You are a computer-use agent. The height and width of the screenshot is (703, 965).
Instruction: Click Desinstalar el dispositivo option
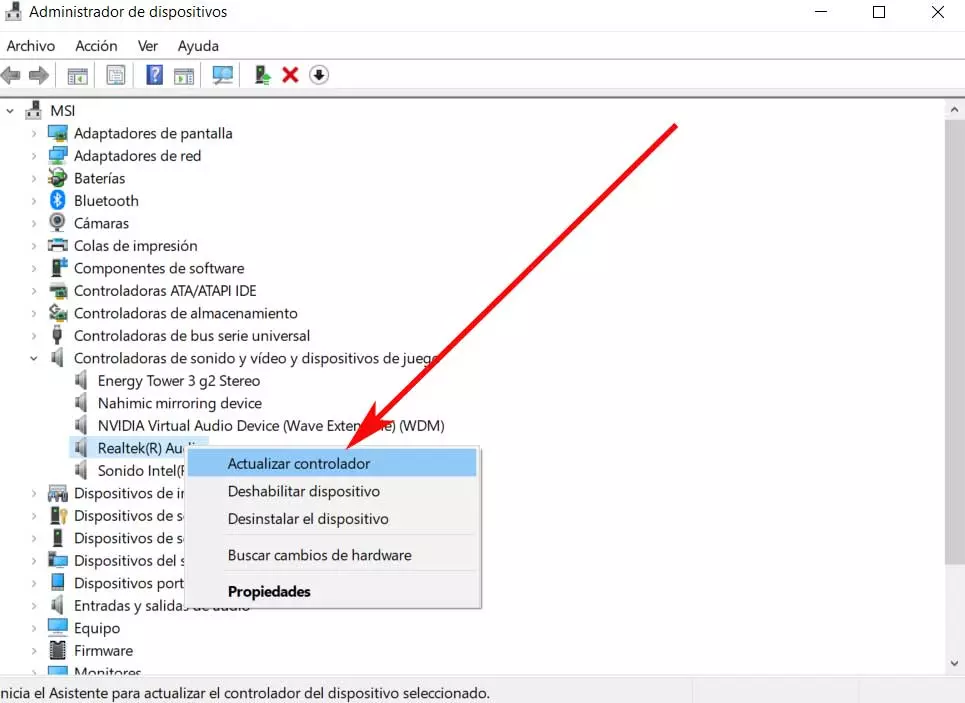click(307, 519)
